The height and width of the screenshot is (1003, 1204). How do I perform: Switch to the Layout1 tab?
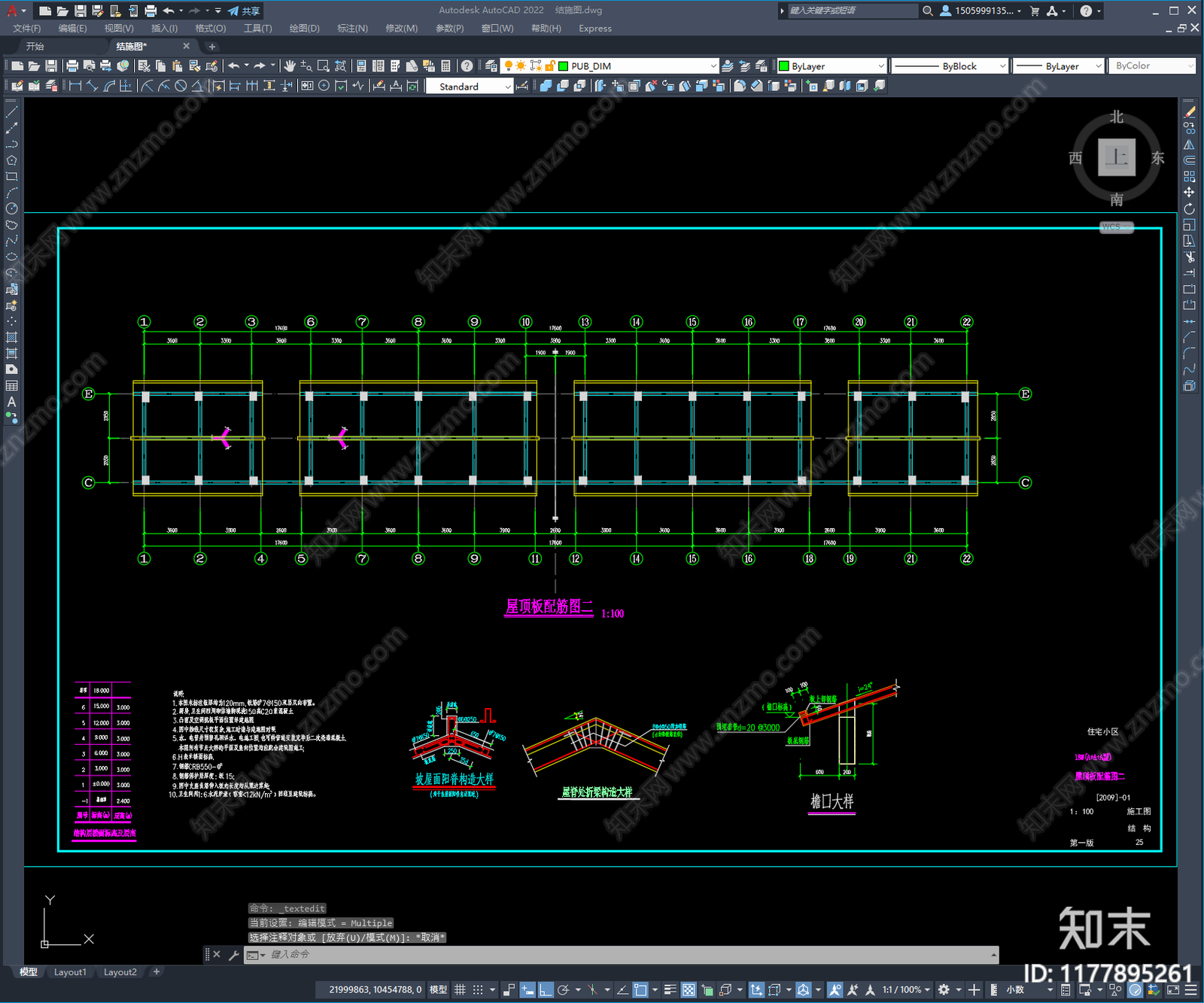pos(70,972)
